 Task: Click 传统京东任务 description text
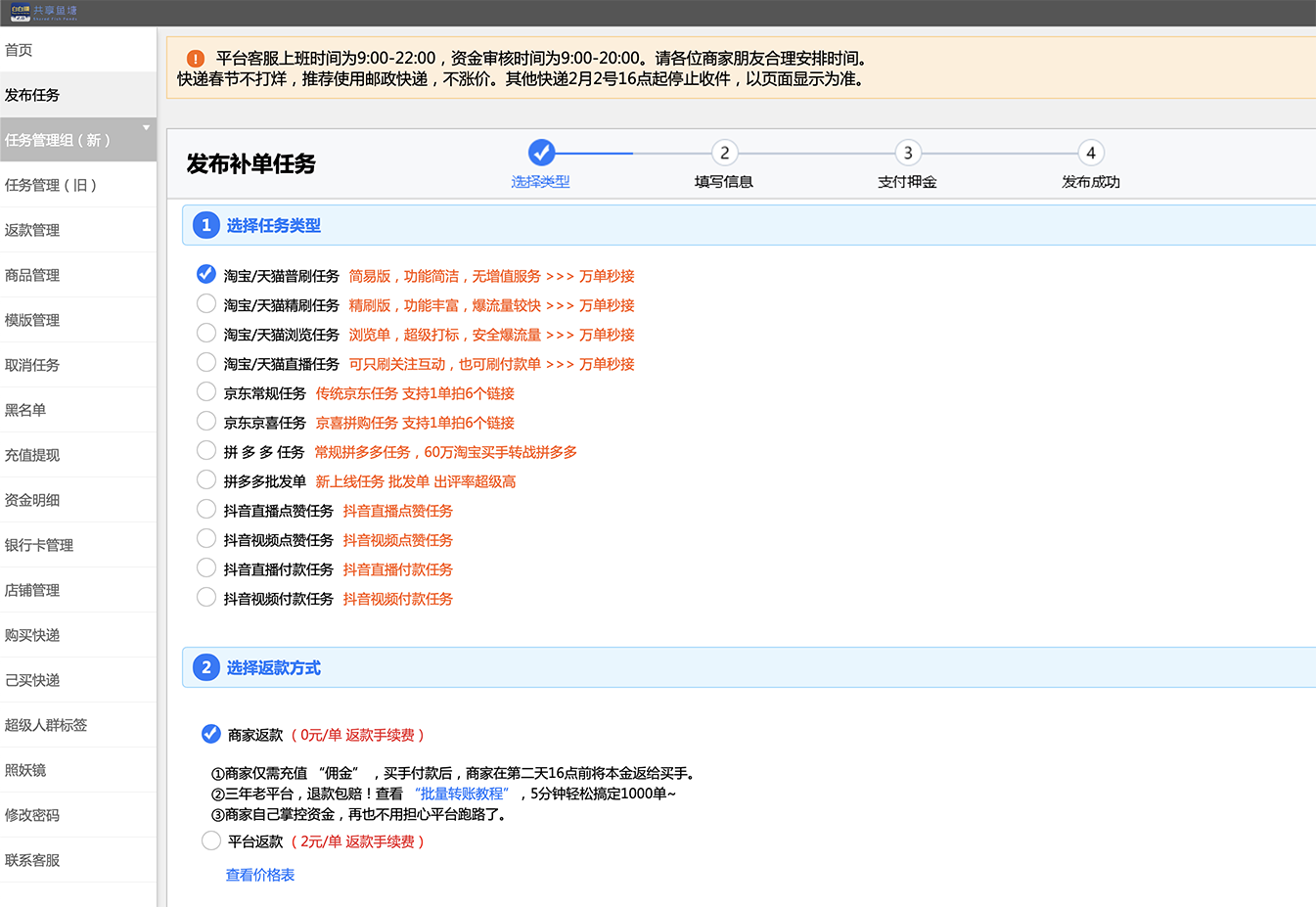415,393
